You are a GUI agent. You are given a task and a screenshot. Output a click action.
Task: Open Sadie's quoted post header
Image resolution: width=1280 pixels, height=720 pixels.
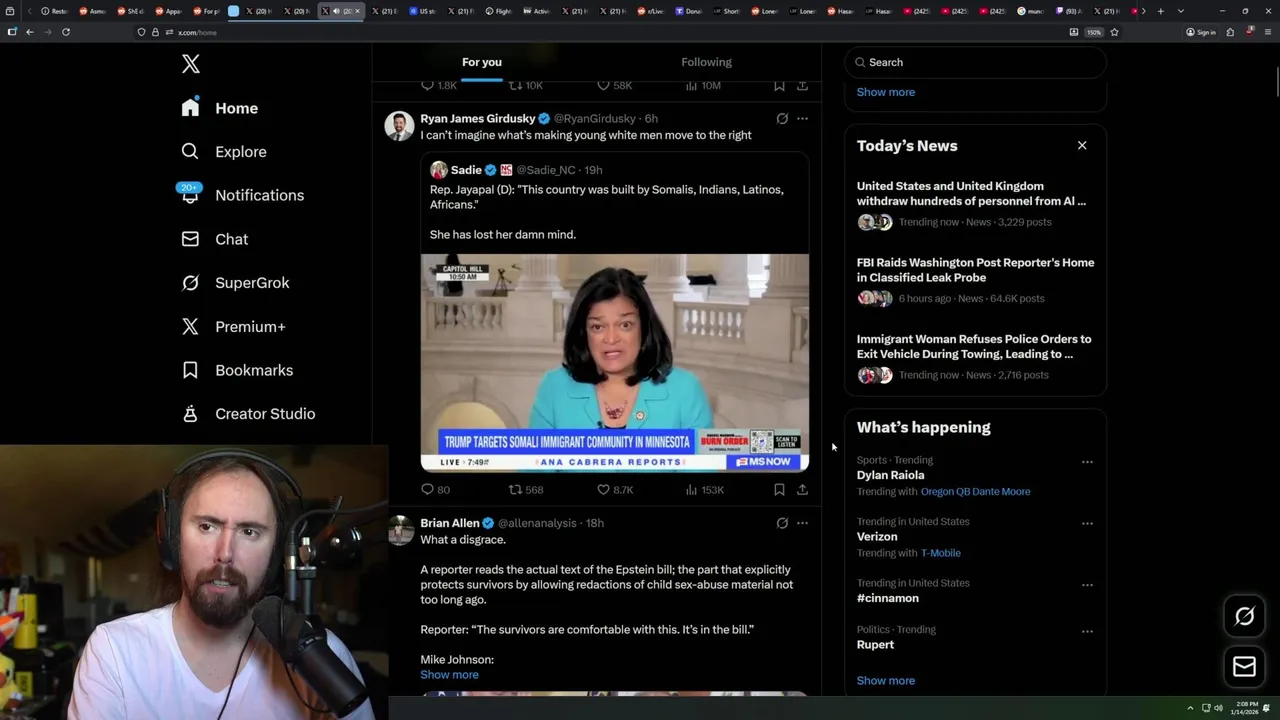[x=516, y=170]
